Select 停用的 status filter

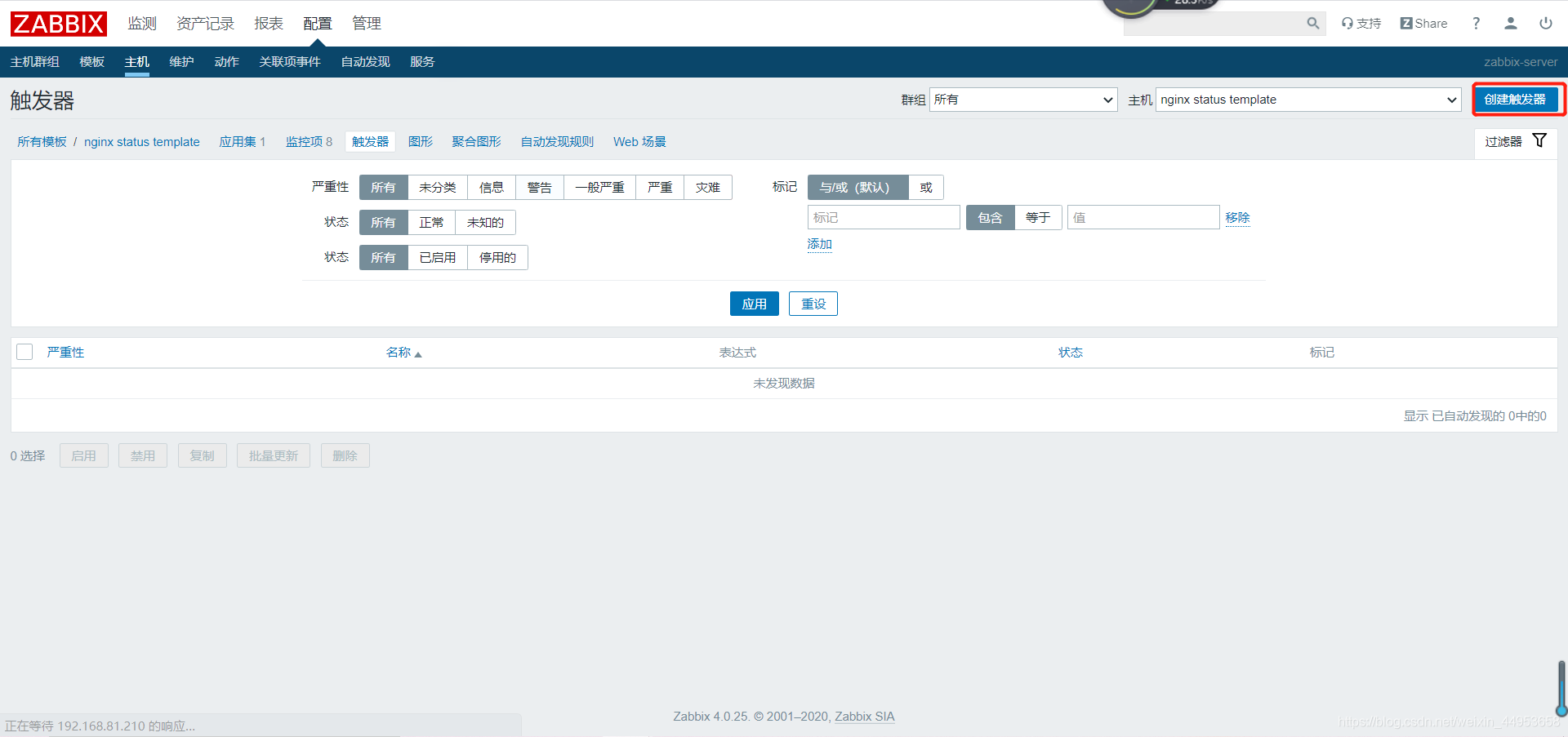click(x=498, y=258)
